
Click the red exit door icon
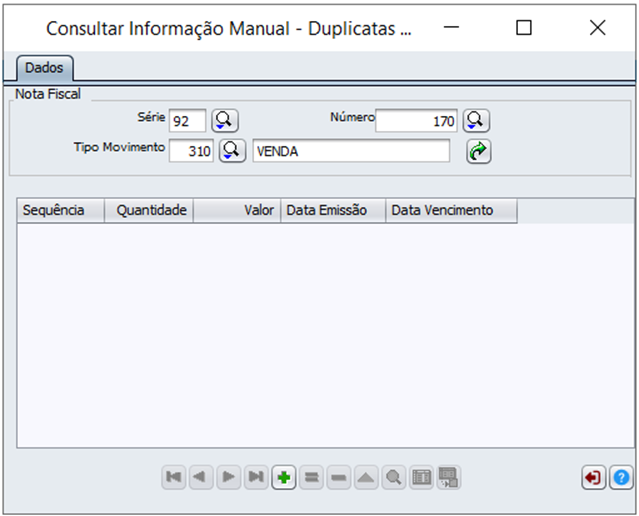point(594,478)
